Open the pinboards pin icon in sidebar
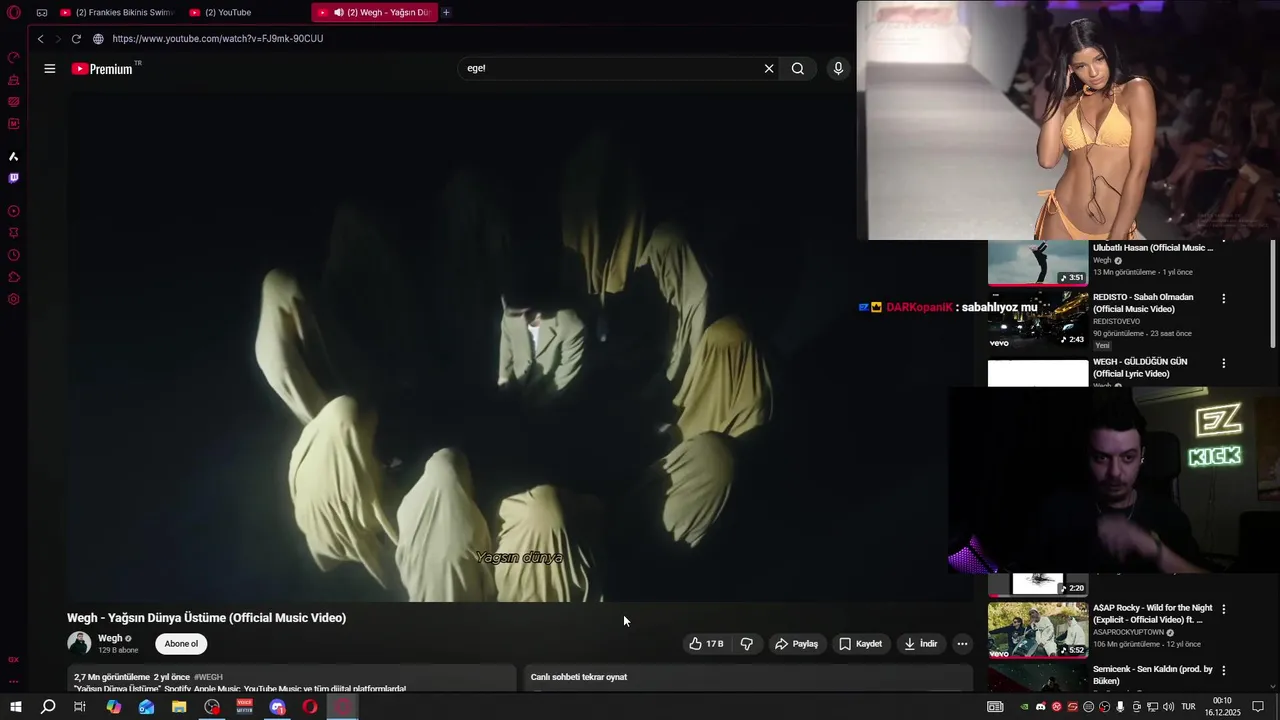The width and height of the screenshot is (1280, 720). pos(14,233)
